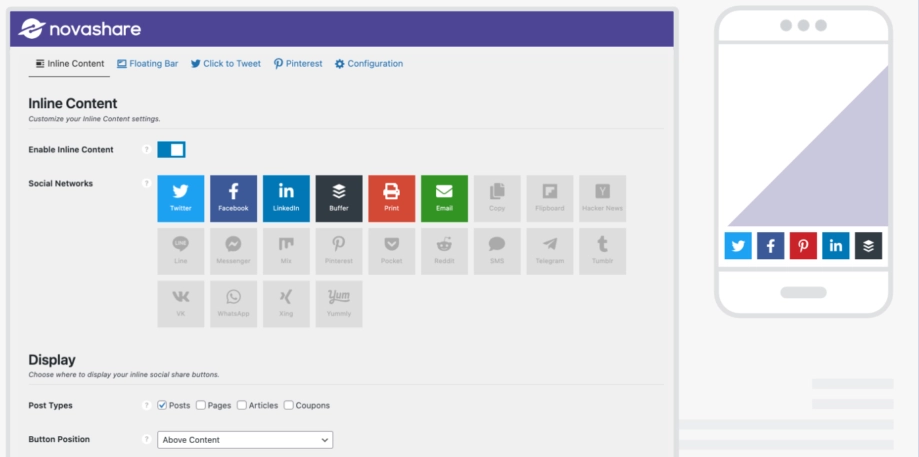
Task: Enable the Mix network tile
Action: pyautogui.click(x=286, y=251)
